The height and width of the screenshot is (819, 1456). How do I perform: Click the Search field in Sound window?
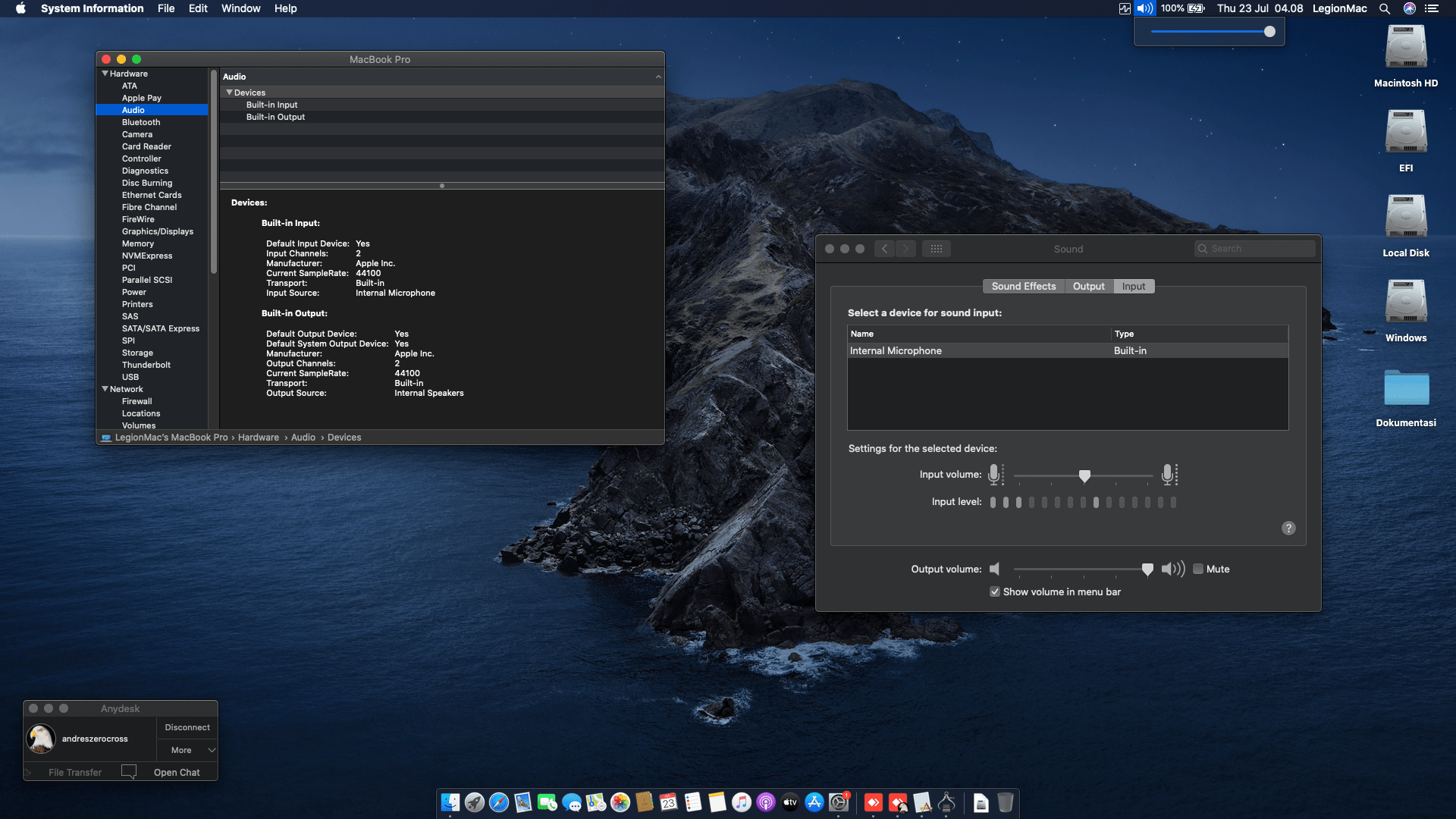click(1254, 249)
